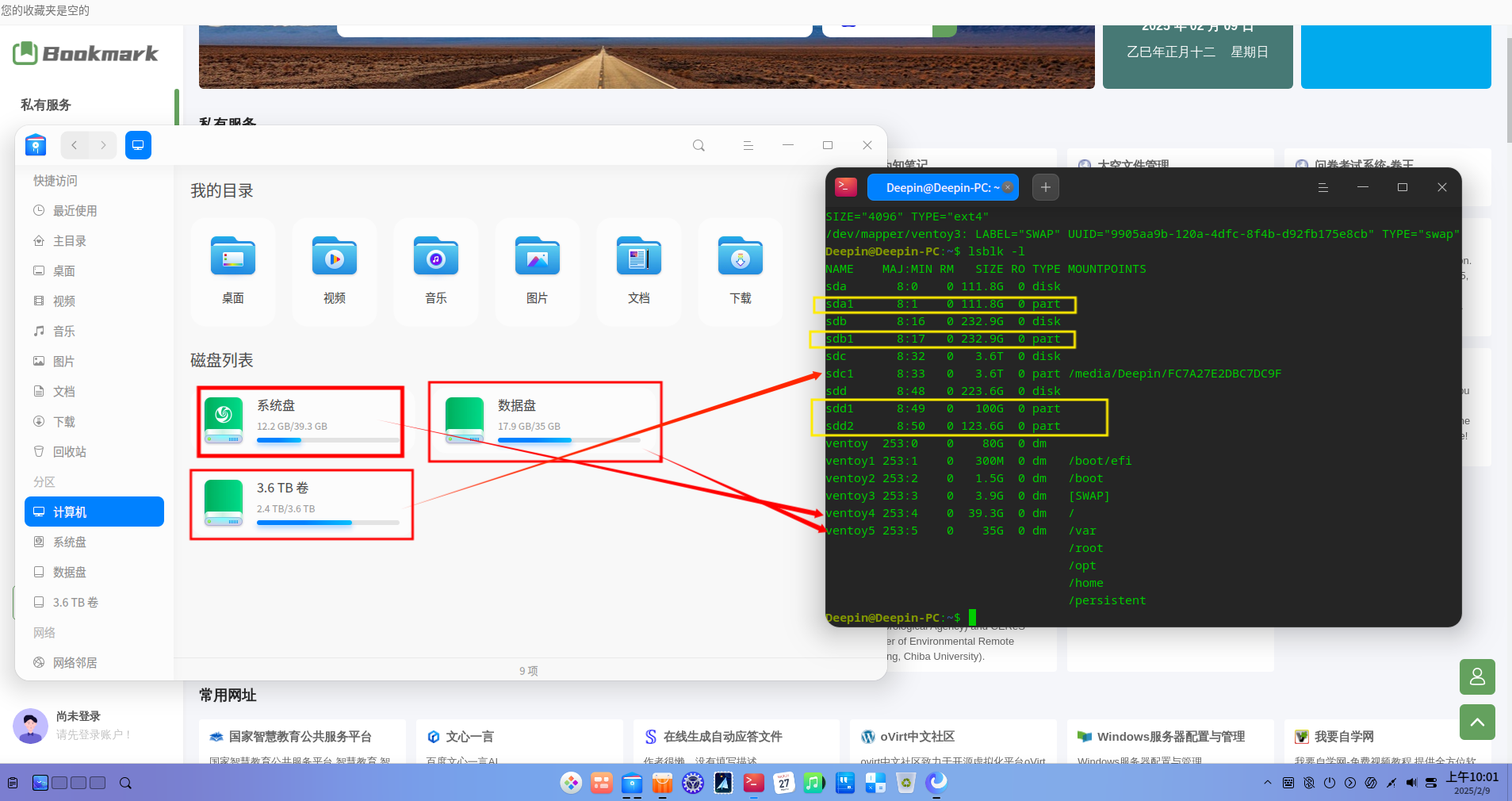Open the terminal window menu

pos(1323,187)
